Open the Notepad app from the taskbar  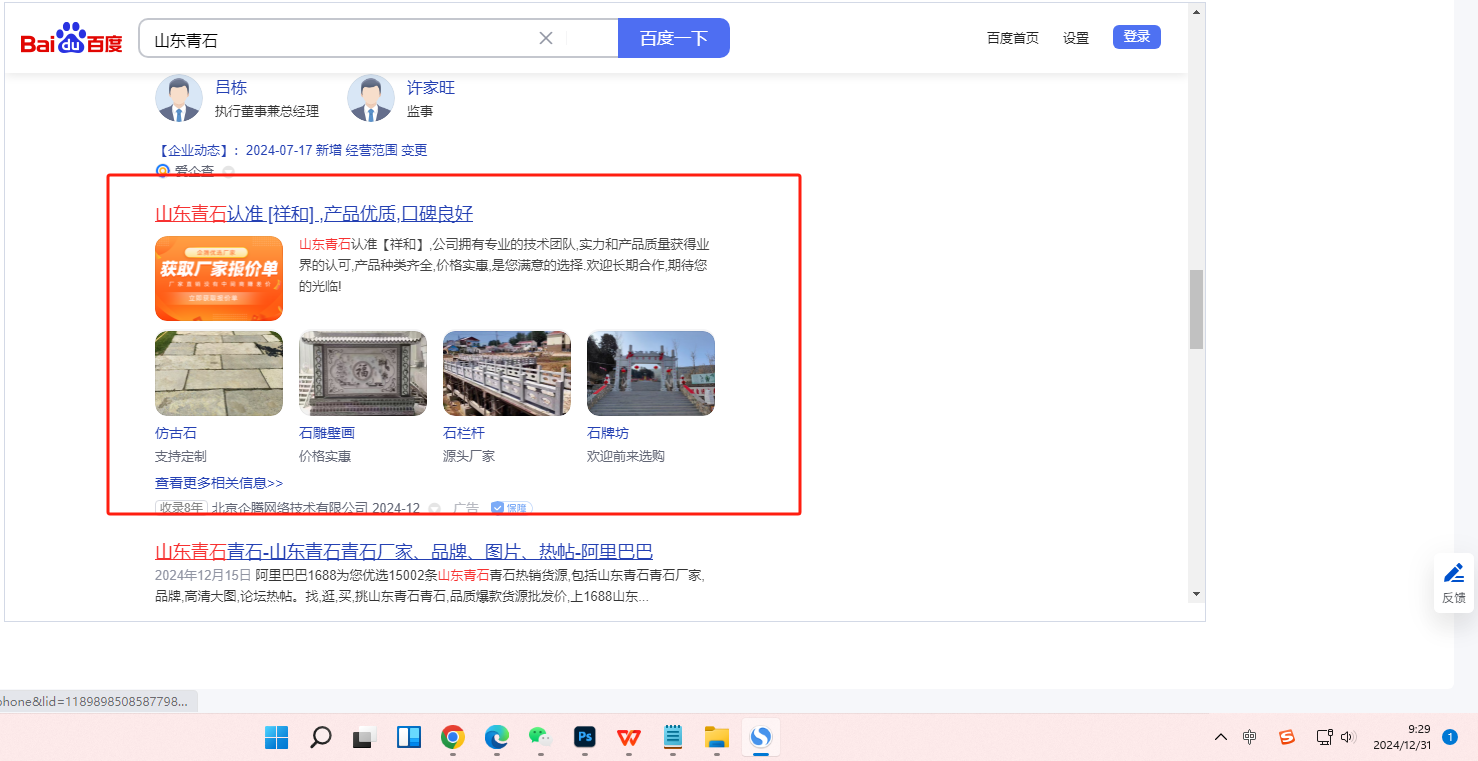(x=673, y=738)
